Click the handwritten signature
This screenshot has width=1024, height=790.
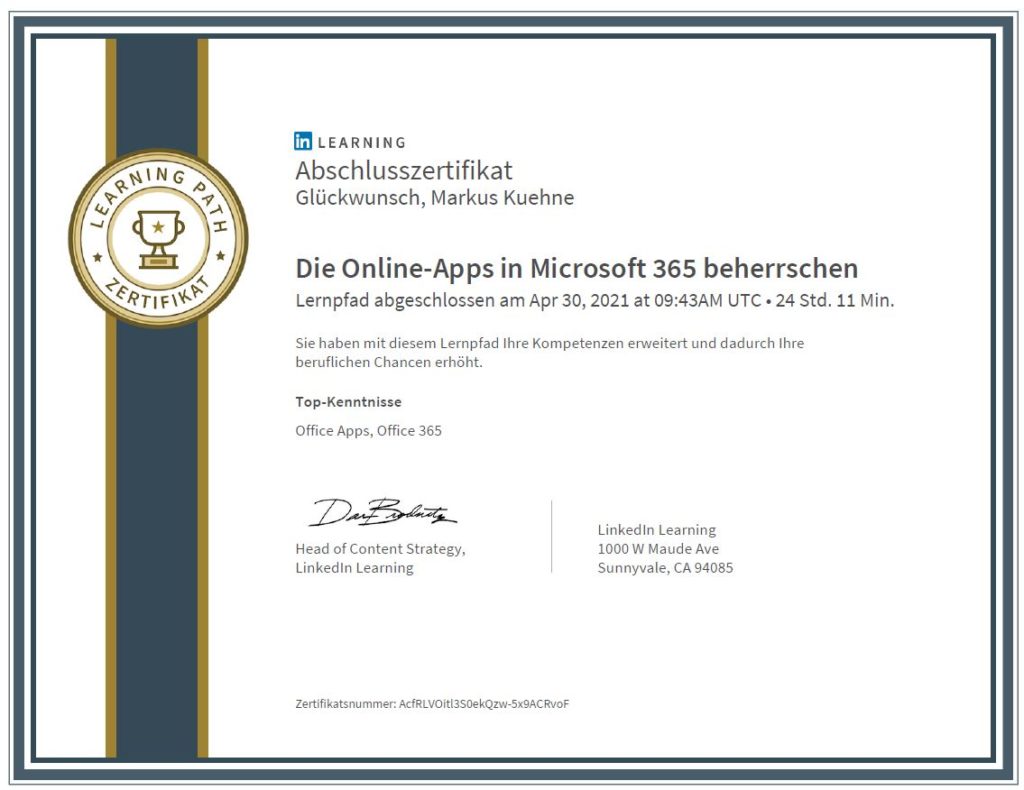[x=383, y=513]
